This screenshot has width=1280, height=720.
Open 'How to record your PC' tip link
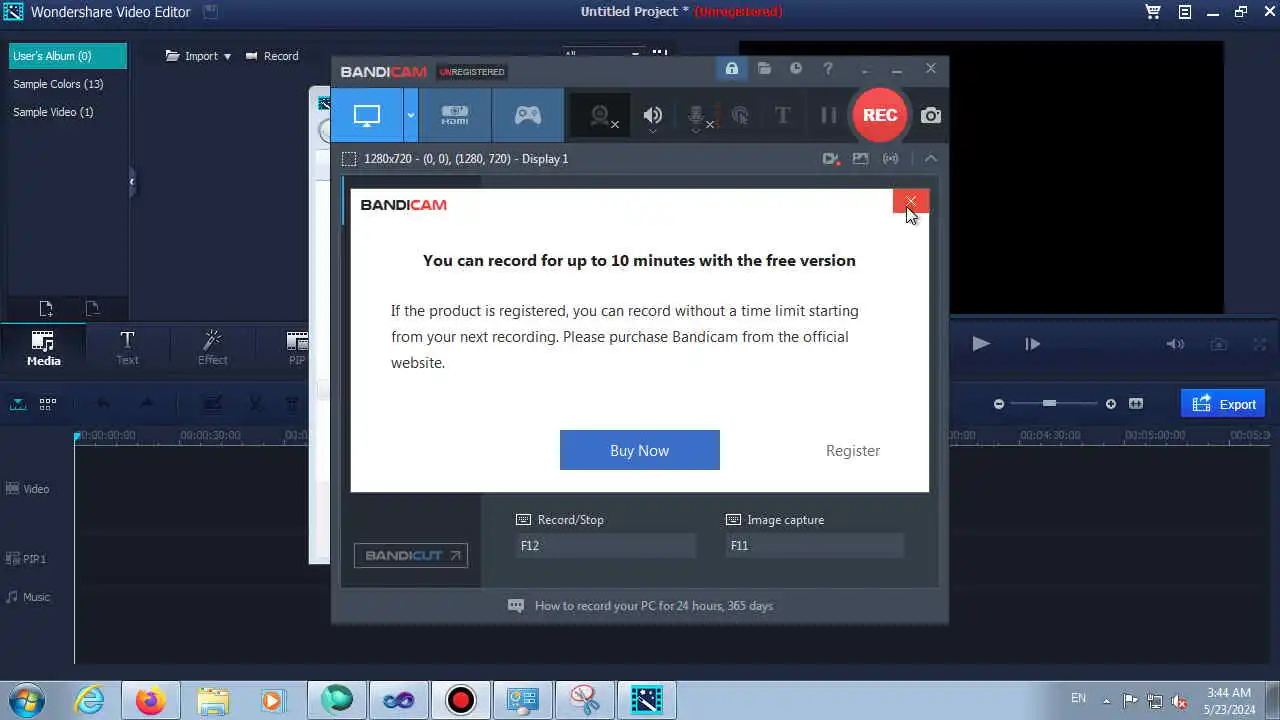(x=654, y=606)
